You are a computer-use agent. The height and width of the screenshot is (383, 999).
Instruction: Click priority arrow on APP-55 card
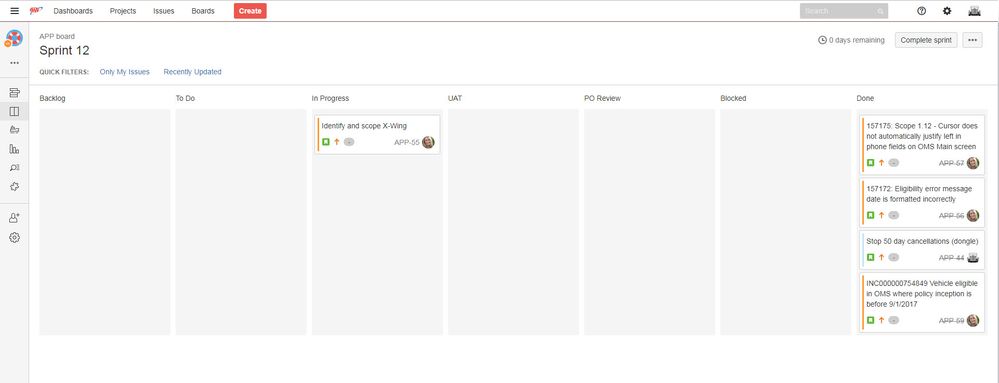337,142
